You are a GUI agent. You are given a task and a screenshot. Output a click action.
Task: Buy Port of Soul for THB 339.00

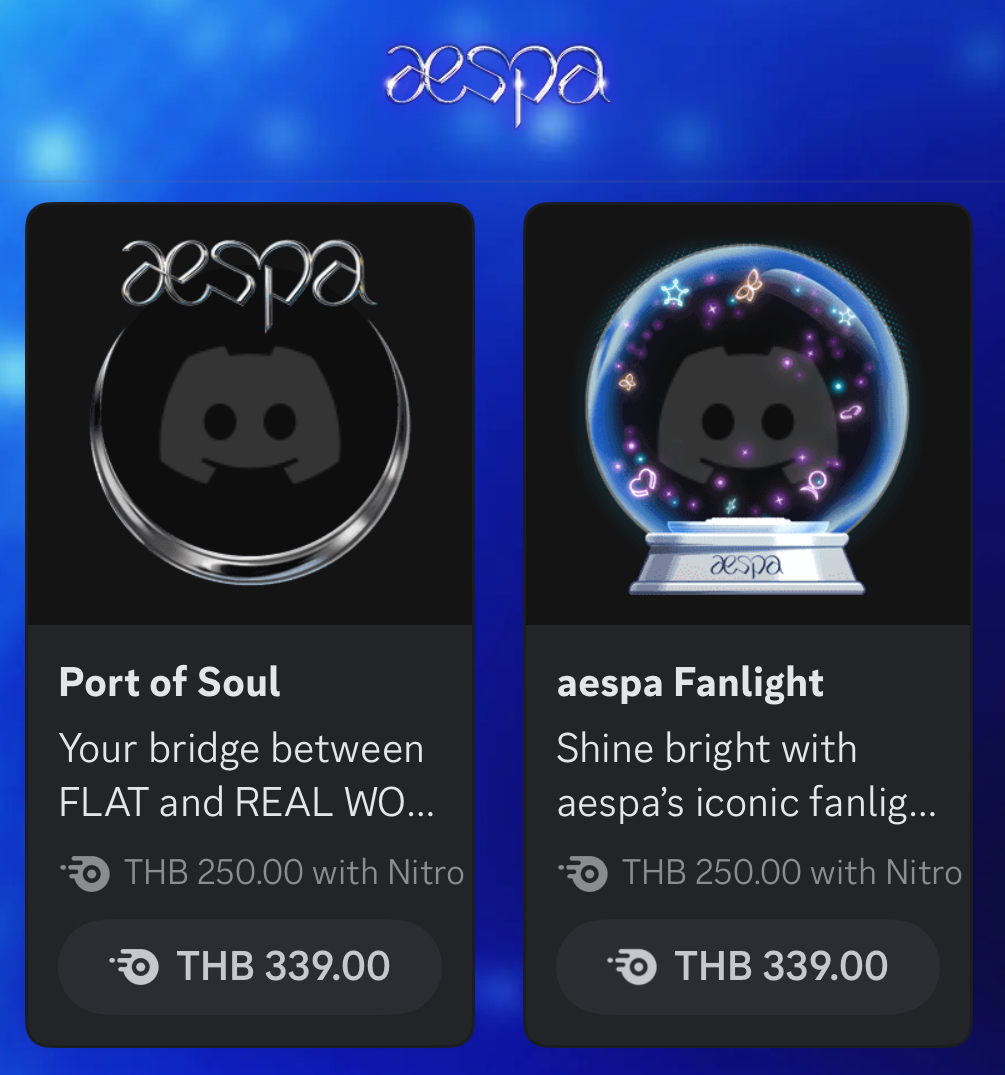(250, 967)
